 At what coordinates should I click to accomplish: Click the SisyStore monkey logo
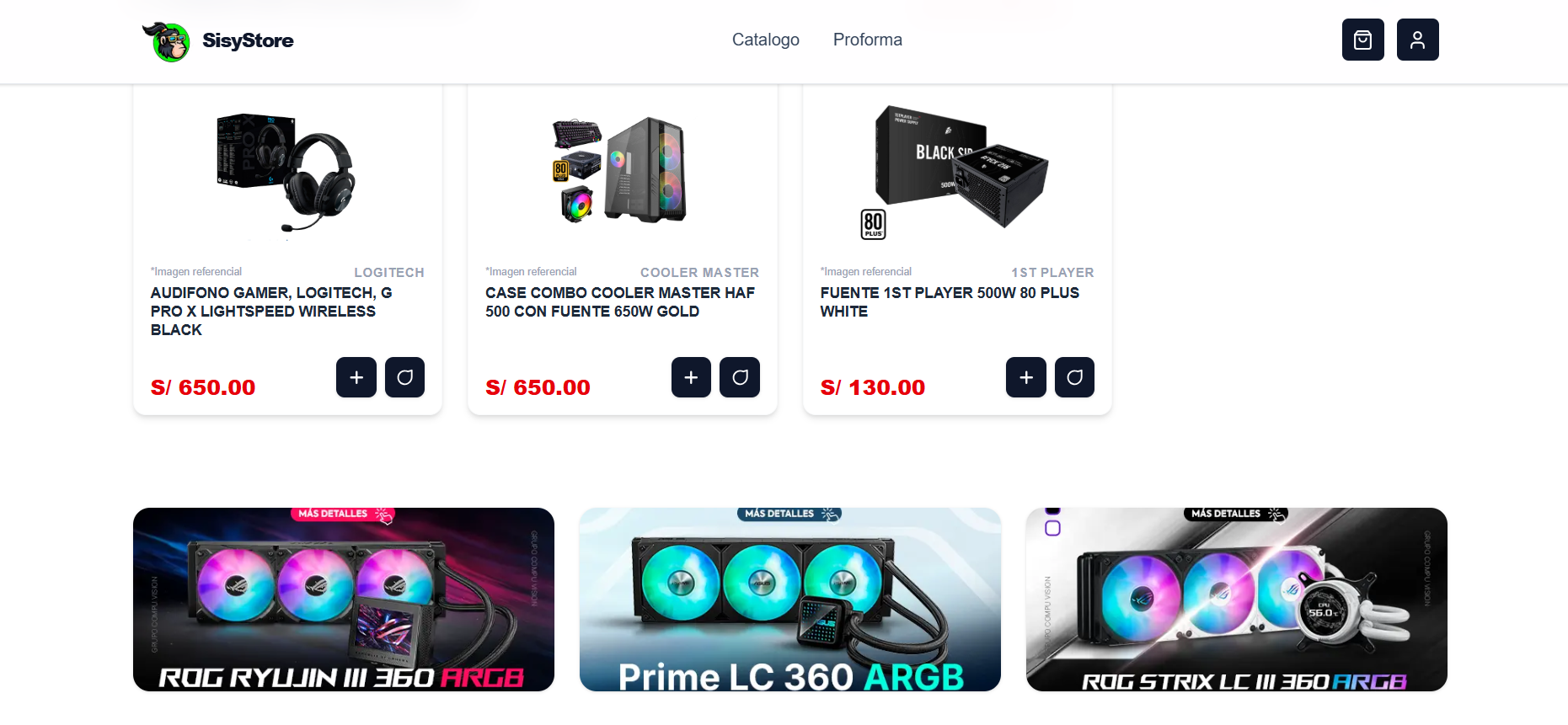pyautogui.click(x=166, y=41)
